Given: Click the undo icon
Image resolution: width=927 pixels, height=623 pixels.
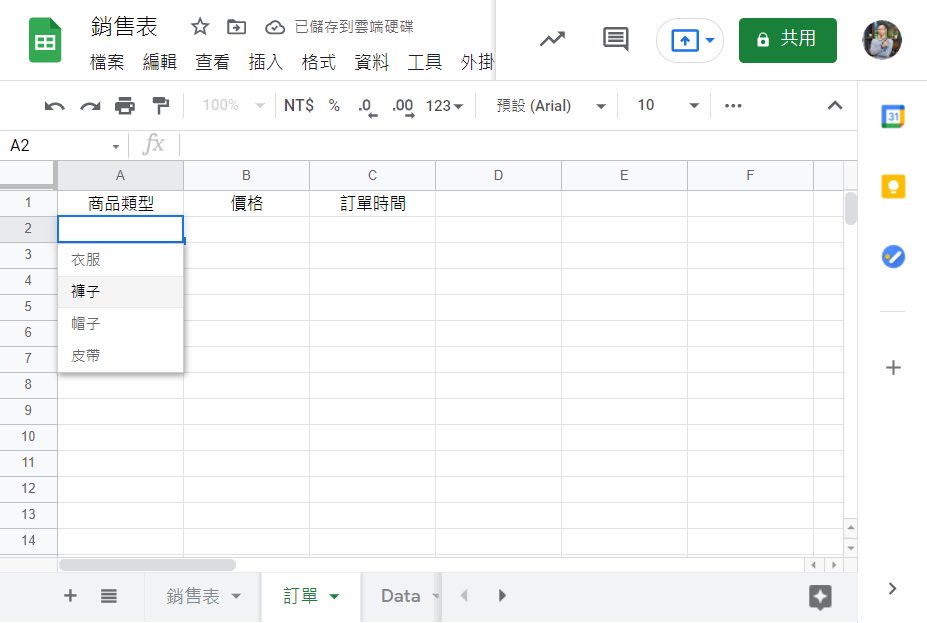Looking at the screenshot, I should tap(54, 106).
